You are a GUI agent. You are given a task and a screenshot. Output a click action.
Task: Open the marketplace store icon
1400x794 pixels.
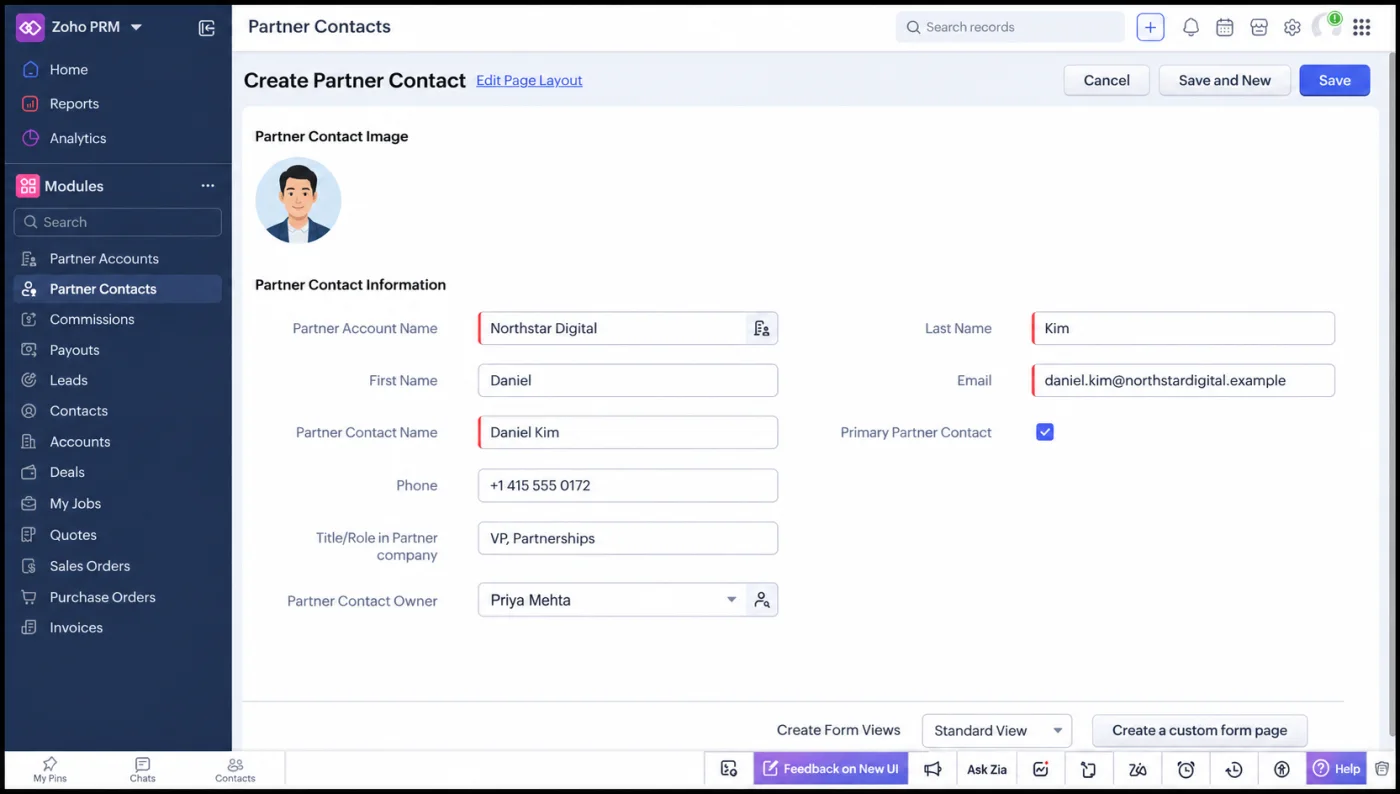1259,28
